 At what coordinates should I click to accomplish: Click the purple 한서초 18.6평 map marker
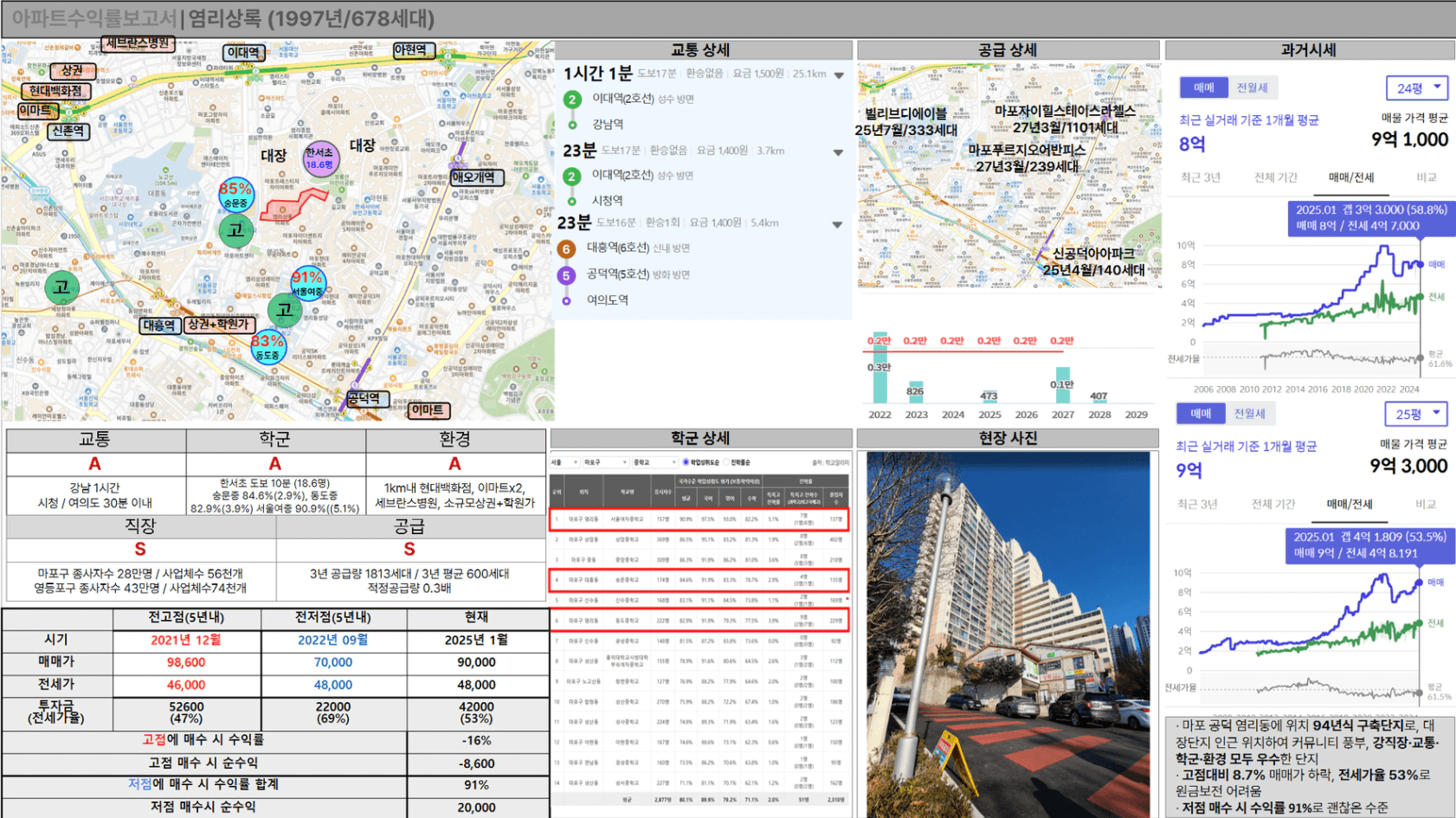[319, 159]
